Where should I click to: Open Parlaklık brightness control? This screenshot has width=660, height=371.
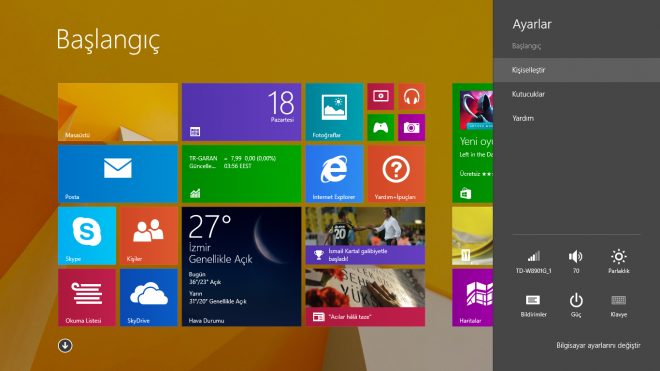(x=618, y=262)
